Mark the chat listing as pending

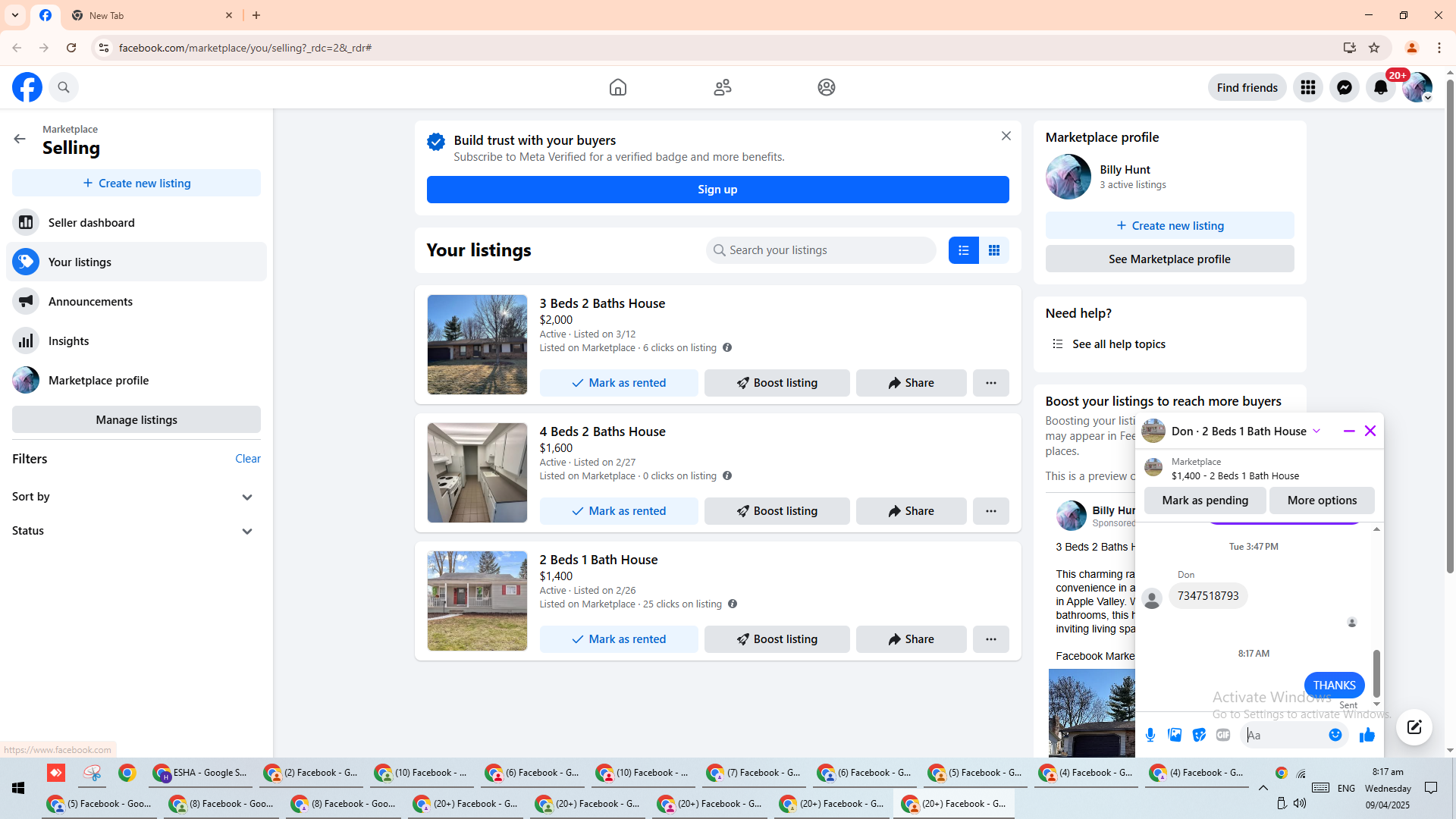[x=1205, y=500]
